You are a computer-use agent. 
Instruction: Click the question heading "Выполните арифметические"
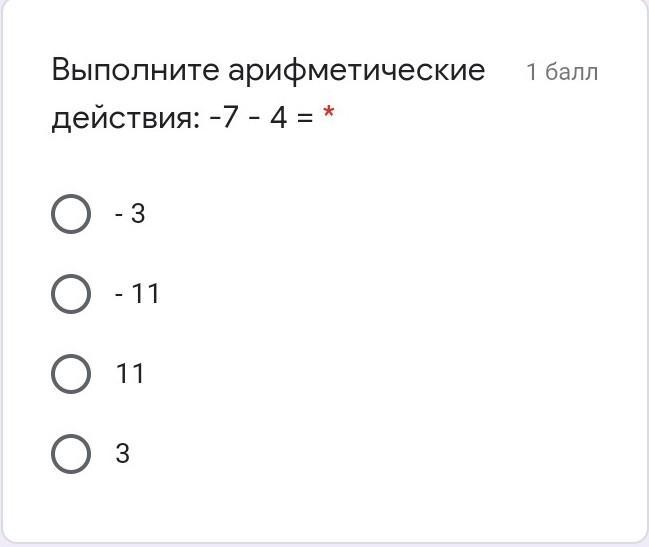click(x=268, y=70)
